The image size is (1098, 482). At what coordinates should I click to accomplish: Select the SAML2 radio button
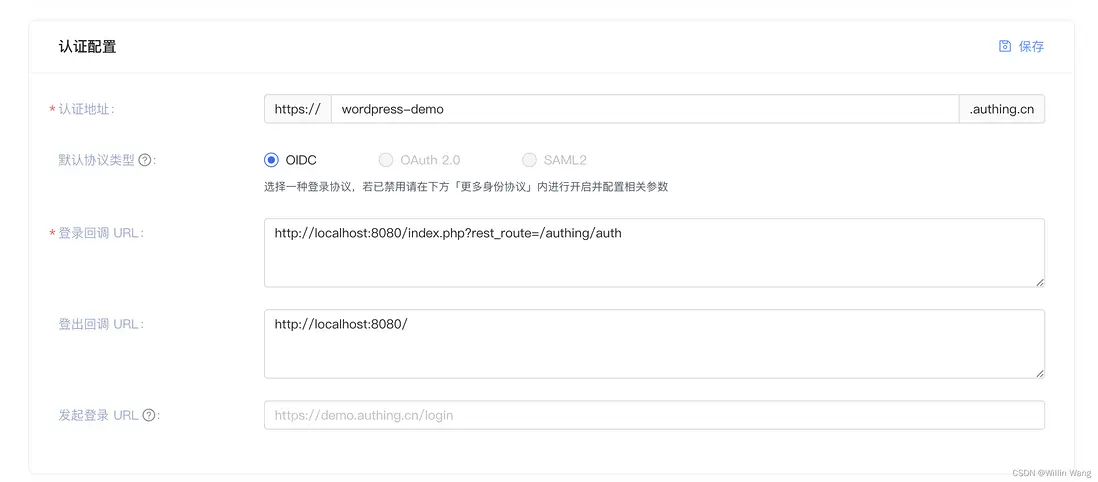coord(529,160)
